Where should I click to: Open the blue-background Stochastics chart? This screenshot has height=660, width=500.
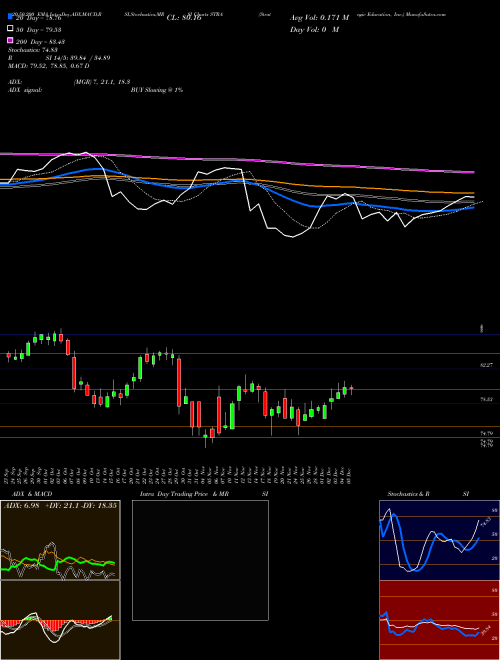(x=439, y=540)
